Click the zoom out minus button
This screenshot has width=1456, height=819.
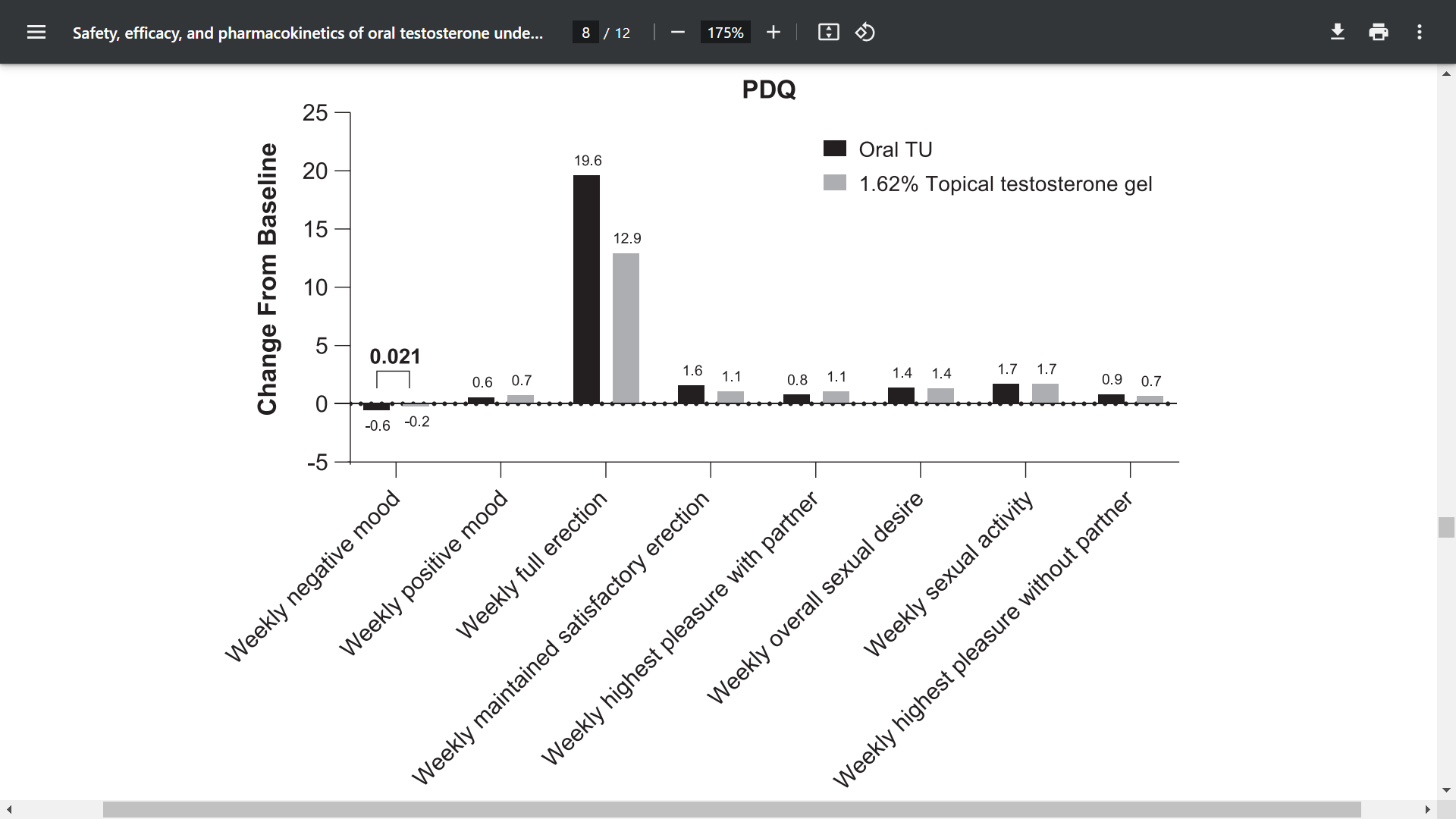(x=678, y=32)
